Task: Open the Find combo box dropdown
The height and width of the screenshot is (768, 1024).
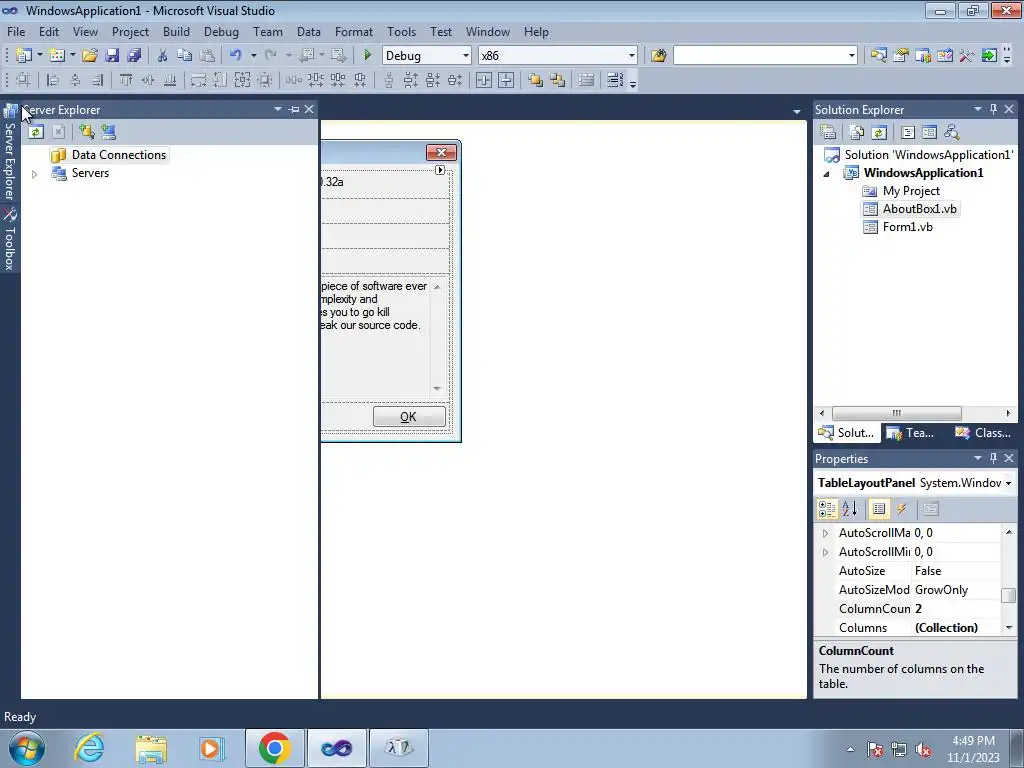Action: [x=852, y=56]
